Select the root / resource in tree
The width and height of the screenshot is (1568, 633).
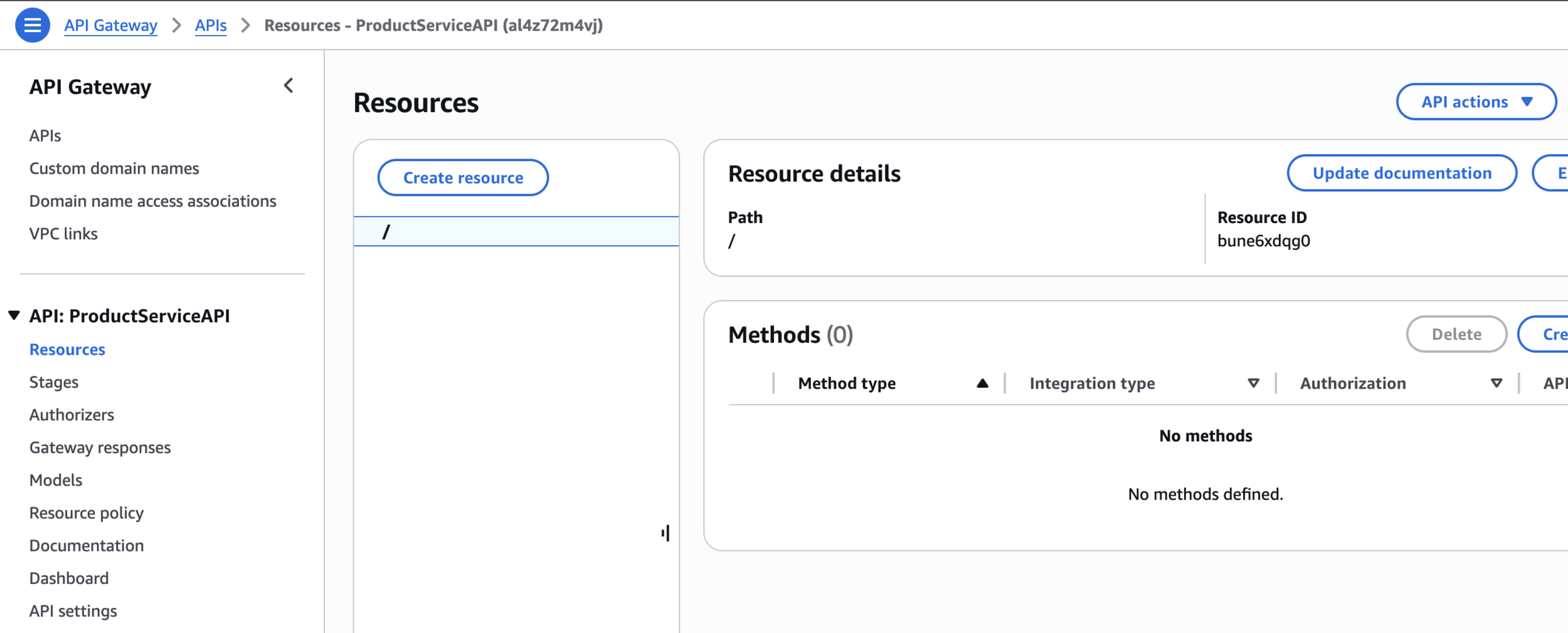tap(516, 231)
